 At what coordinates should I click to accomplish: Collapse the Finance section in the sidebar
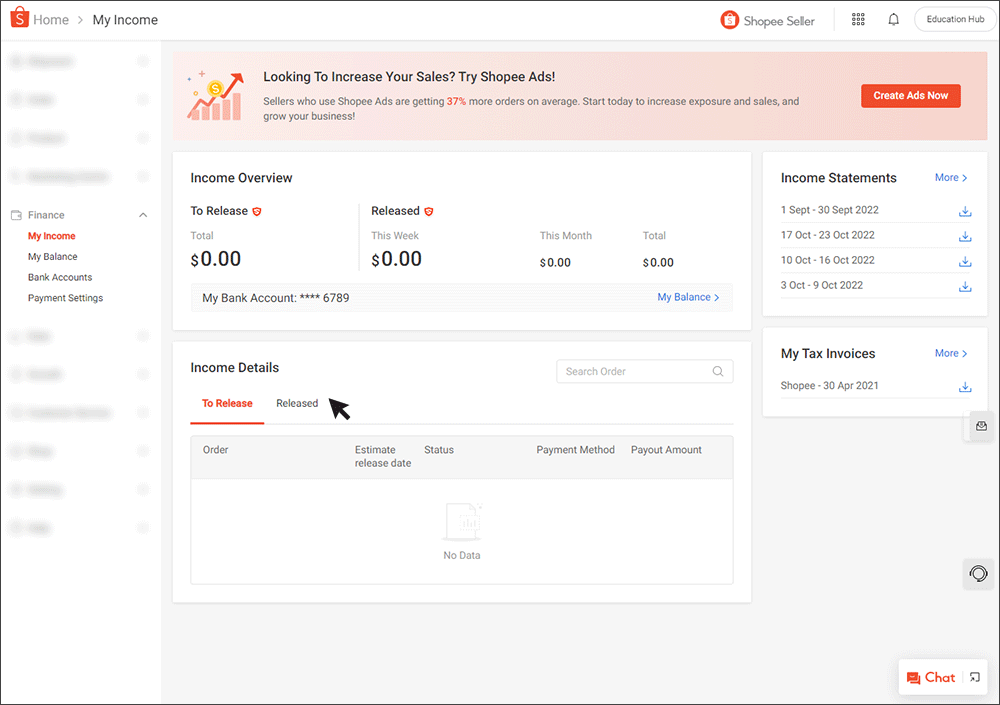point(143,214)
